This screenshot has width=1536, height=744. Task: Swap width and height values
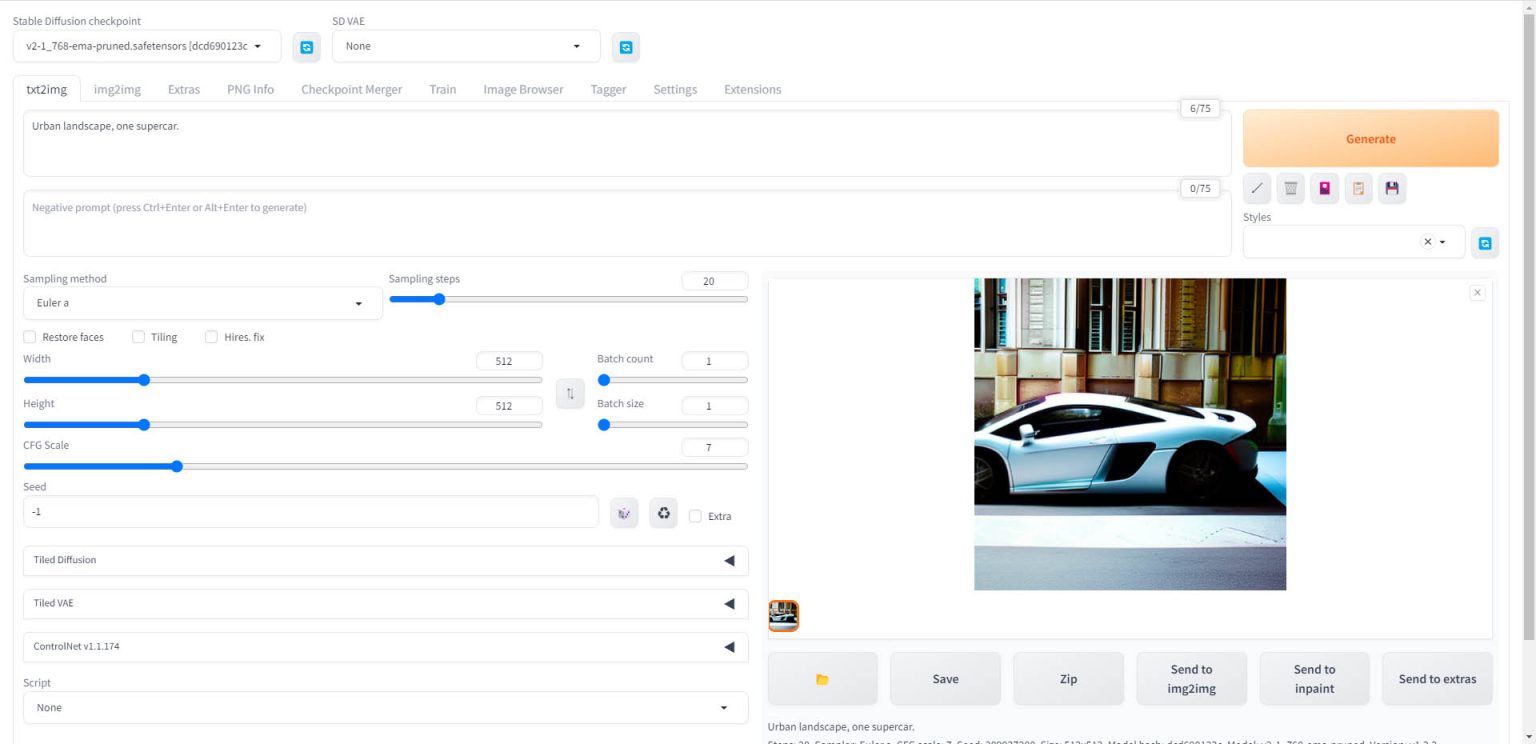[570, 393]
